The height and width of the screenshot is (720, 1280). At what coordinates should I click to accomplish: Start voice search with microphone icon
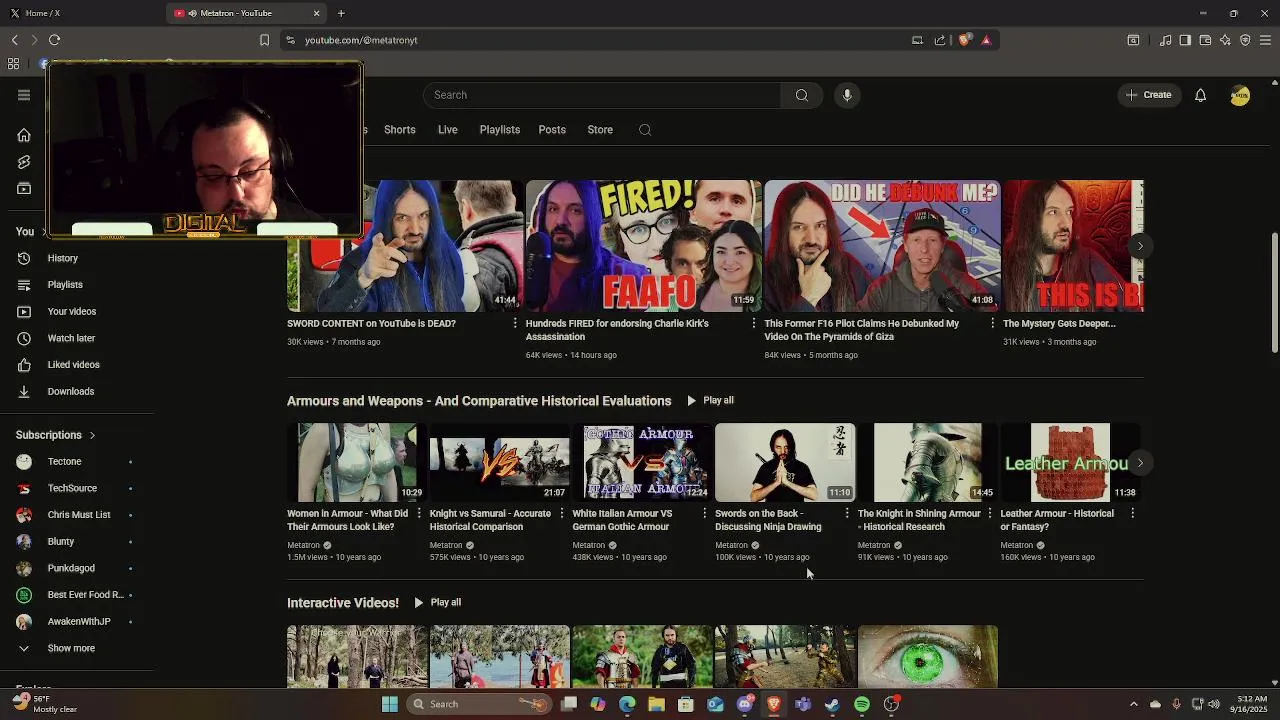(847, 95)
